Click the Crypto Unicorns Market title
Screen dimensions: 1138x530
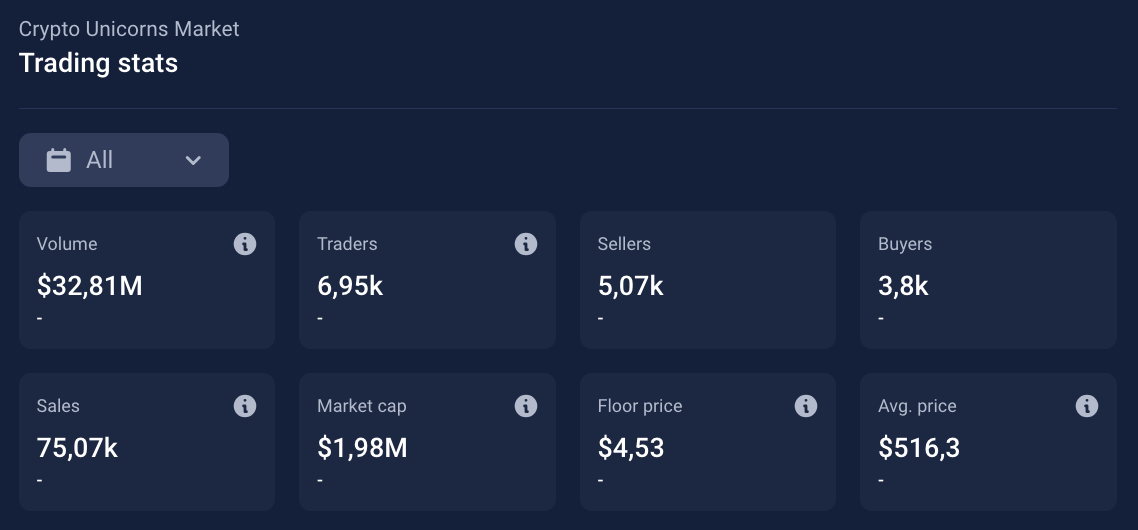pos(128,29)
